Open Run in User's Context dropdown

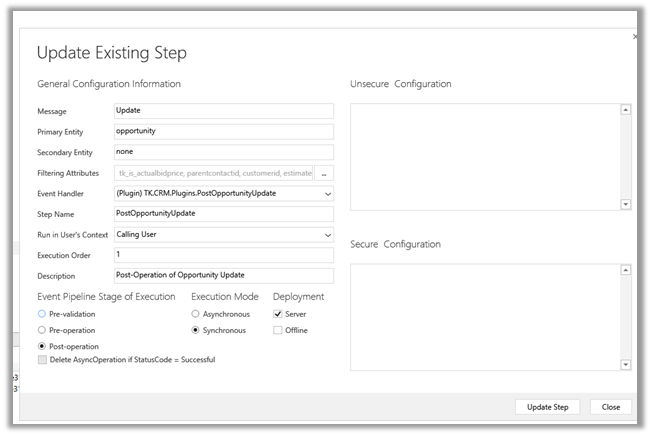(328, 234)
